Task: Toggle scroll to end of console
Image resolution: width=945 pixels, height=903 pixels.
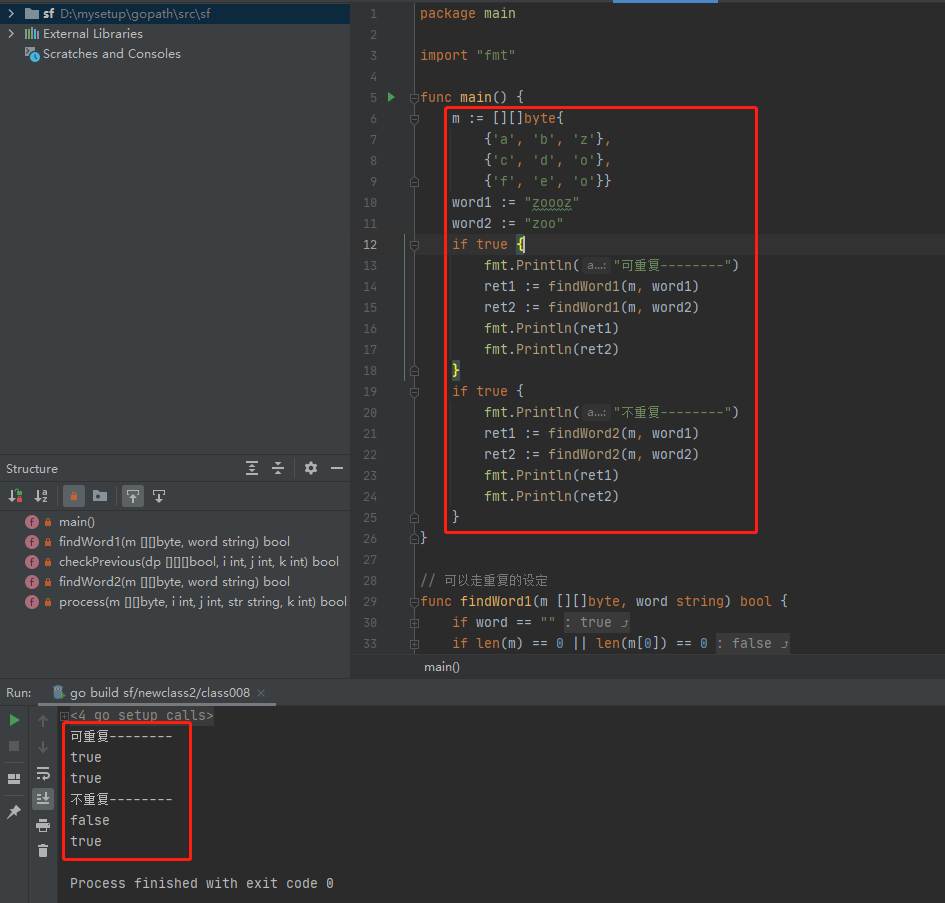Action: (x=43, y=799)
